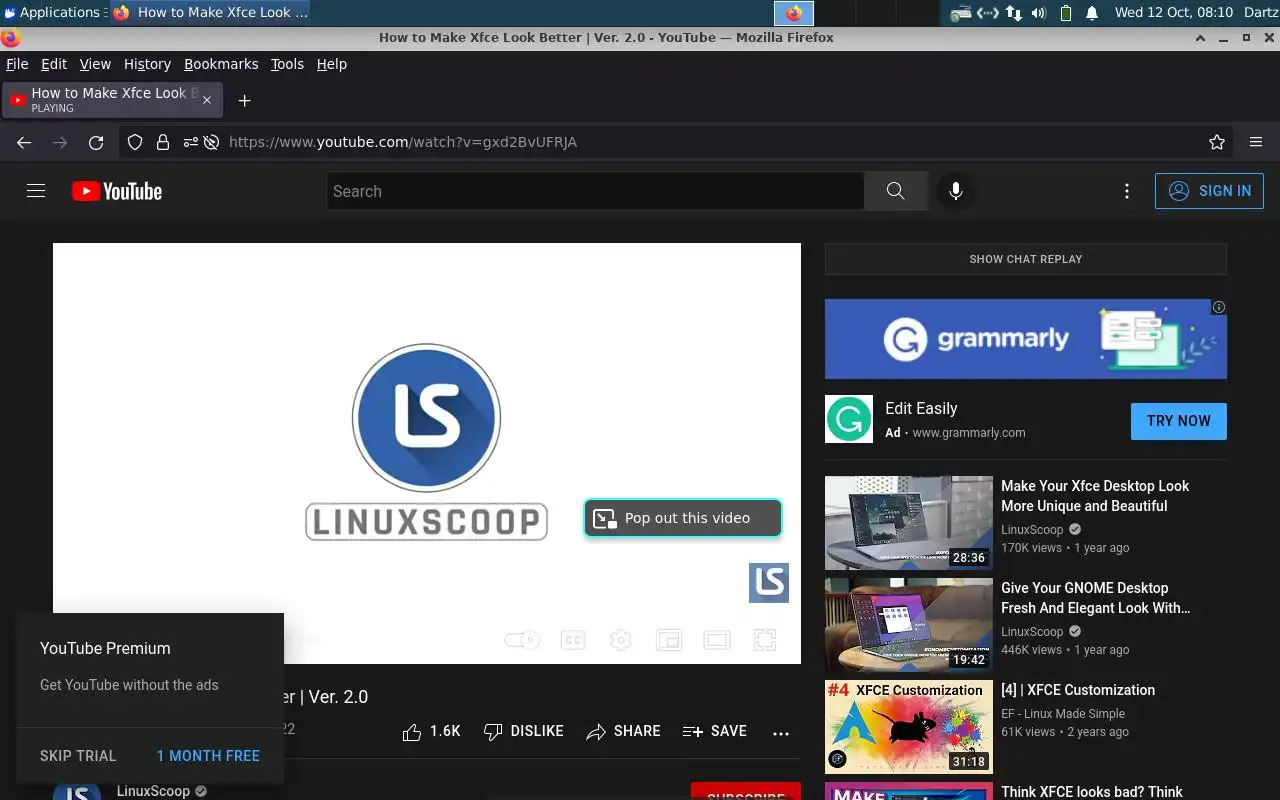Open the File menu

(x=17, y=64)
